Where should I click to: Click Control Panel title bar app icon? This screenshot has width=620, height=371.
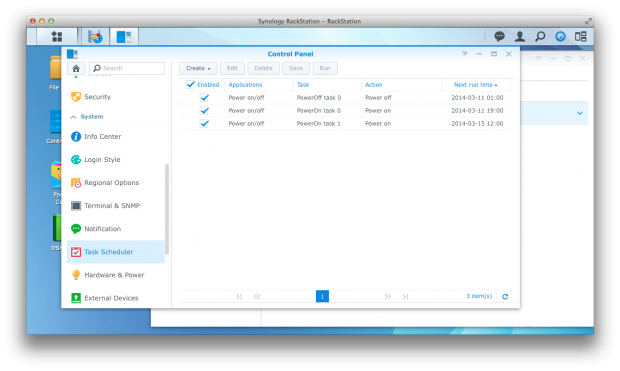(x=72, y=54)
